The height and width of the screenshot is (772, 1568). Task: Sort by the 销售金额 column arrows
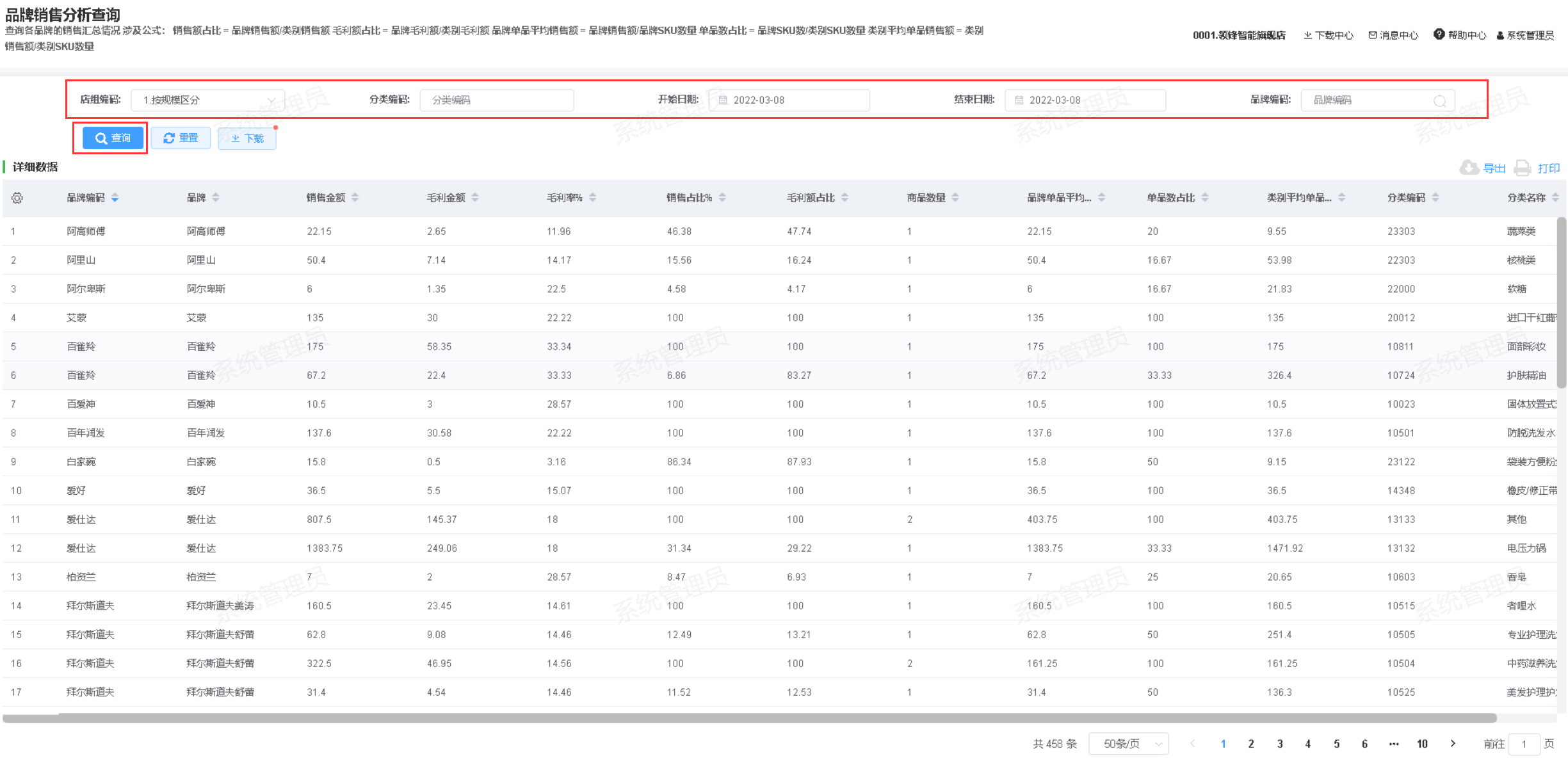355,198
